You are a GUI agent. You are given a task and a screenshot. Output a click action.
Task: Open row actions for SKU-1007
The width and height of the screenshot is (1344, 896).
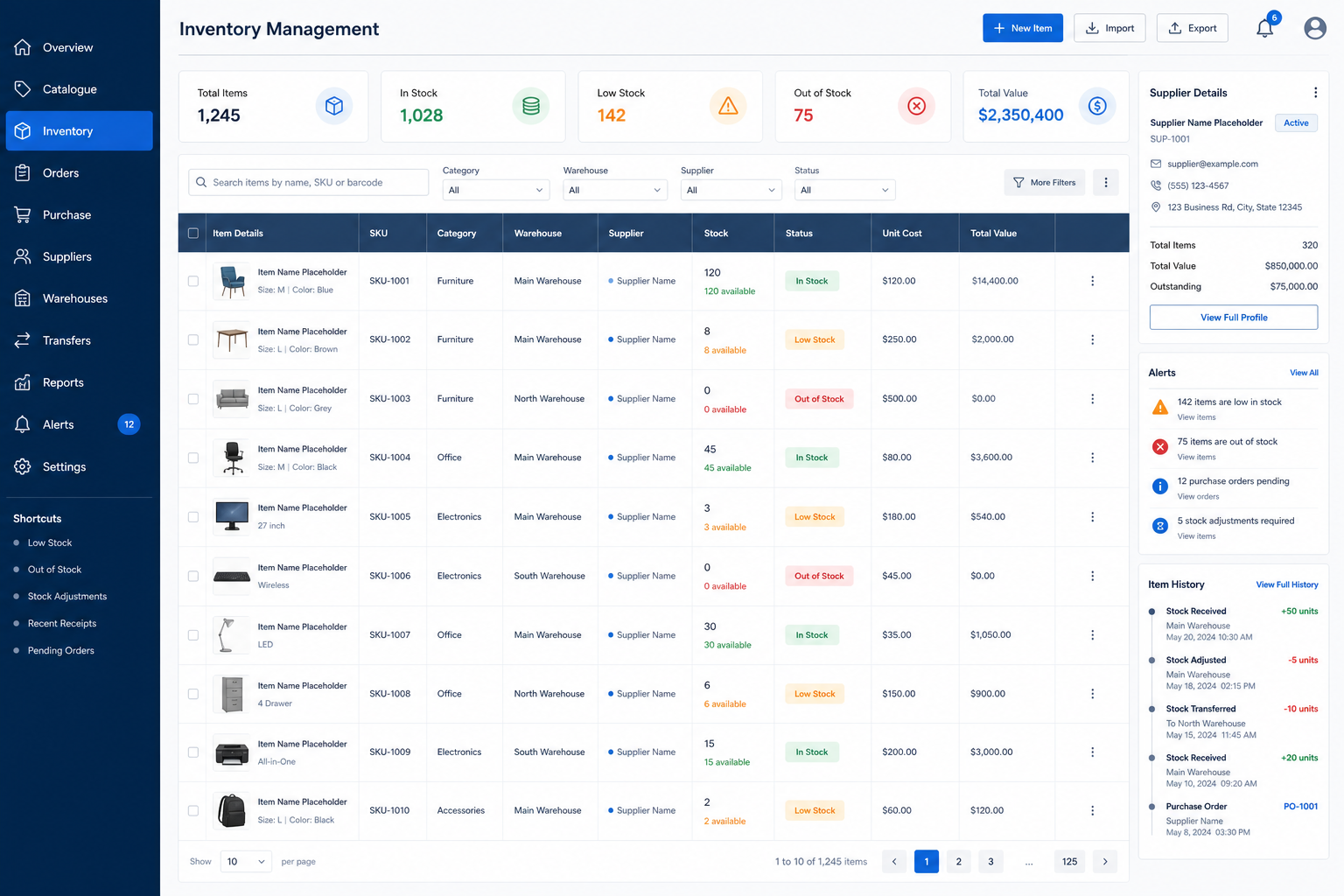tap(1092, 635)
